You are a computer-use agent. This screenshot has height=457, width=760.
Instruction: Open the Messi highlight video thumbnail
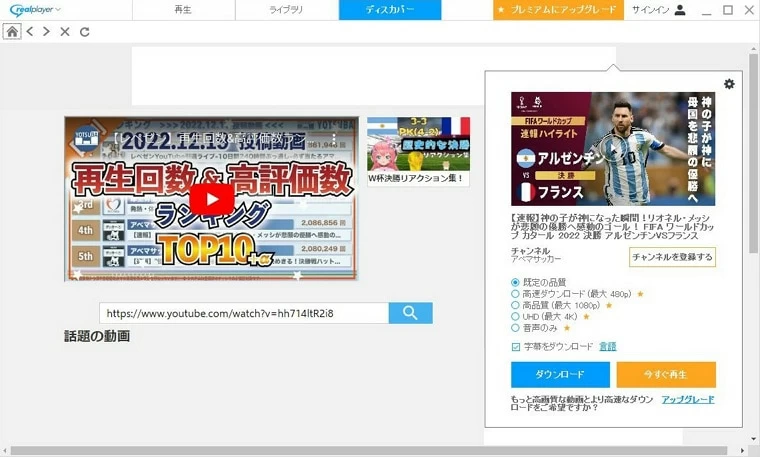[x=613, y=149]
